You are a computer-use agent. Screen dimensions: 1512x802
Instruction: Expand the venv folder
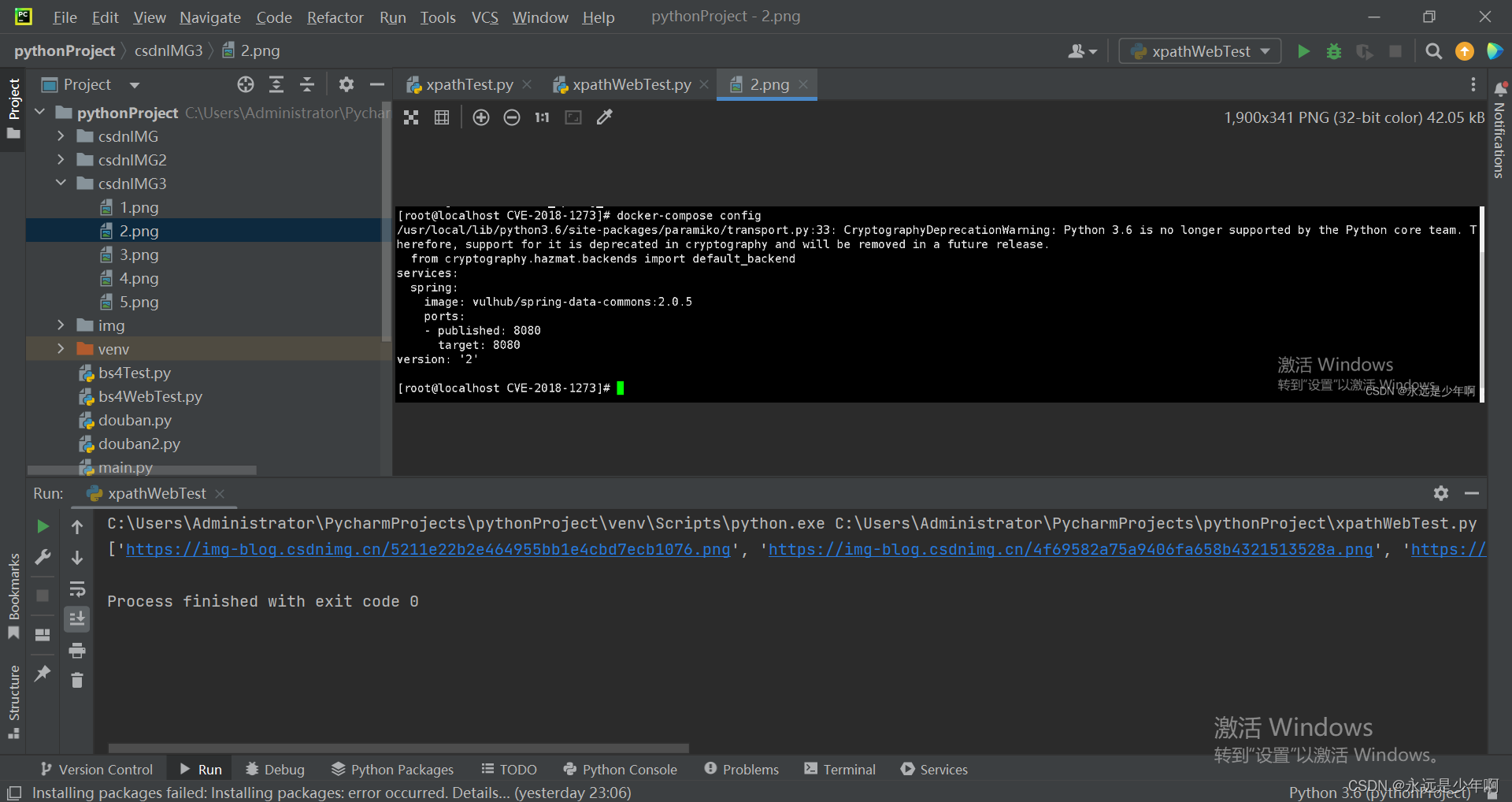(61, 349)
